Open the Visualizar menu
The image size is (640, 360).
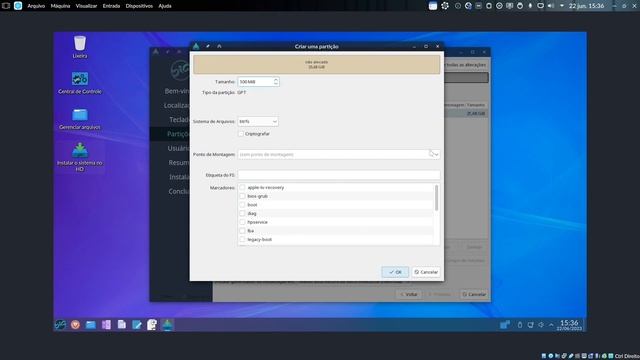(86, 6)
